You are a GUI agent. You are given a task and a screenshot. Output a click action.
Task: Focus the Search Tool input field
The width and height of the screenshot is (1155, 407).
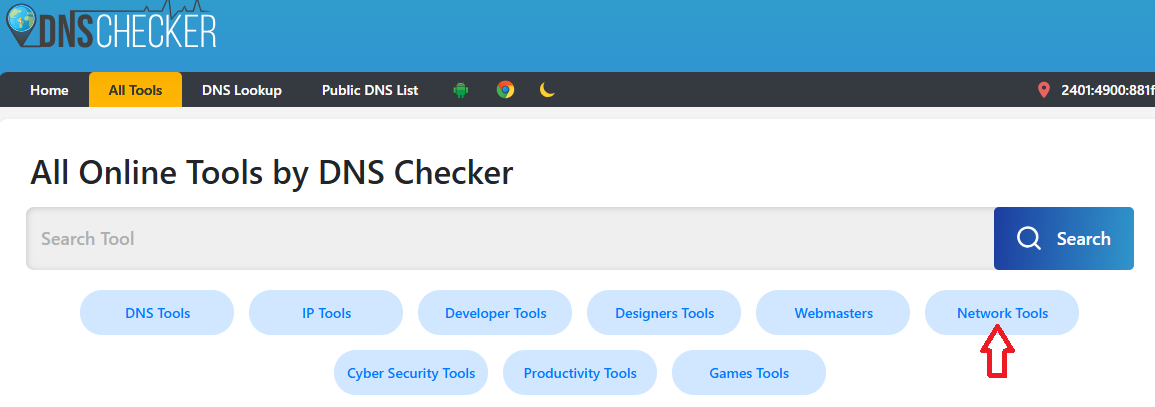[510, 238]
